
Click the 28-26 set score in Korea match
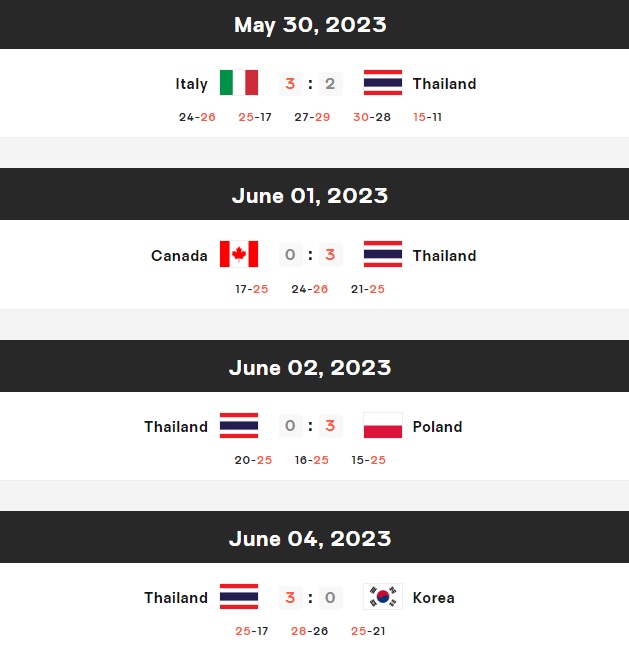(309, 631)
